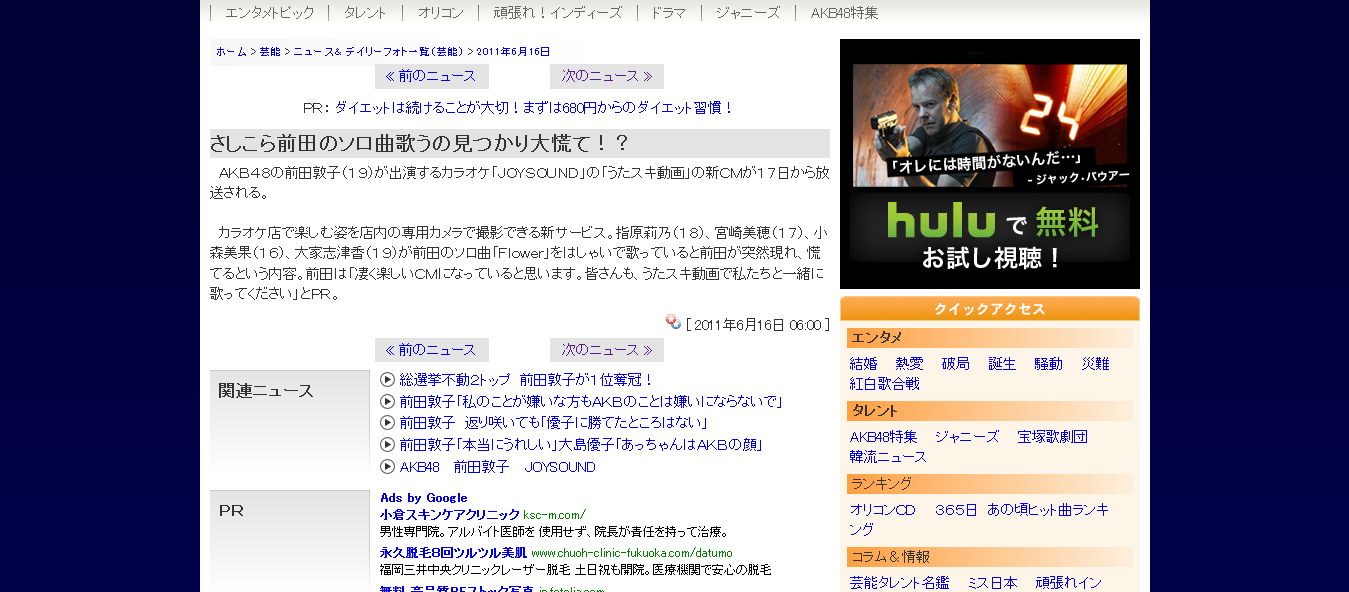Viewport: 1349px width, 592px height.
Task: Go to the オリコン navigation item
Action: click(441, 13)
